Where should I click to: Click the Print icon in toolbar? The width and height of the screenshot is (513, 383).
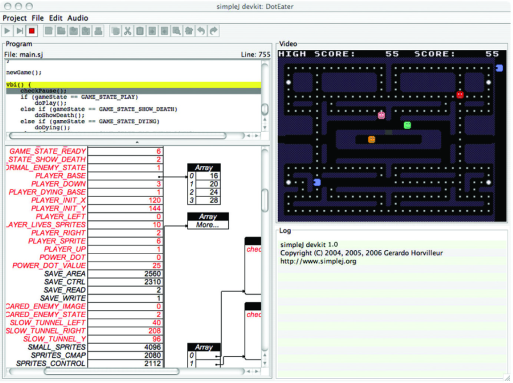click(98, 31)
